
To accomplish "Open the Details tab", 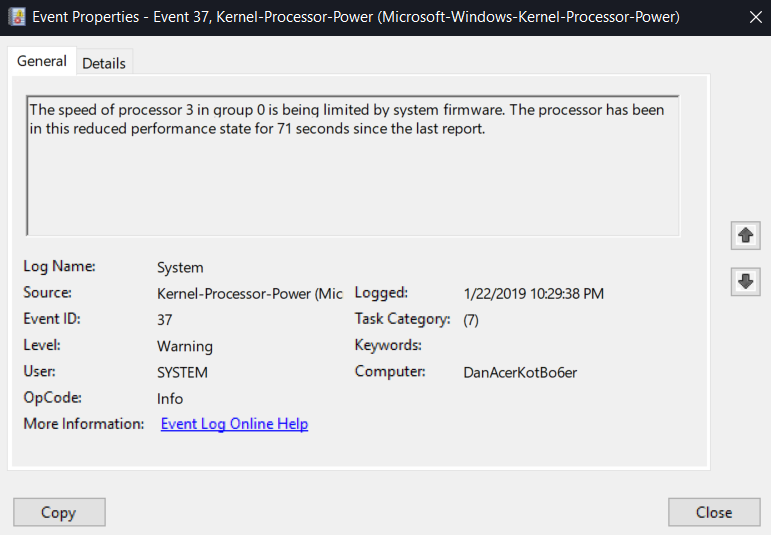I will [104, 63].
